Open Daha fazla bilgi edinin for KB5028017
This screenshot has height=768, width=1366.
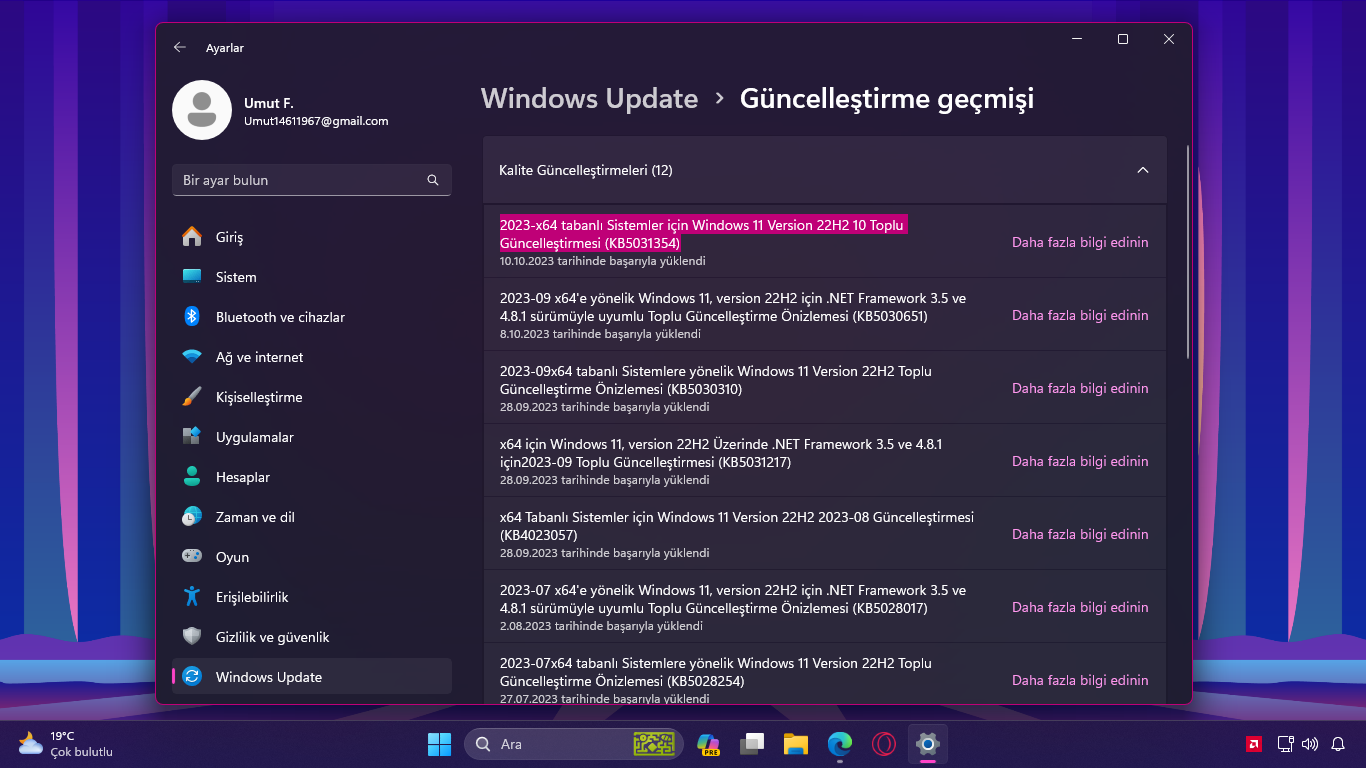[x=1080, y=607]
